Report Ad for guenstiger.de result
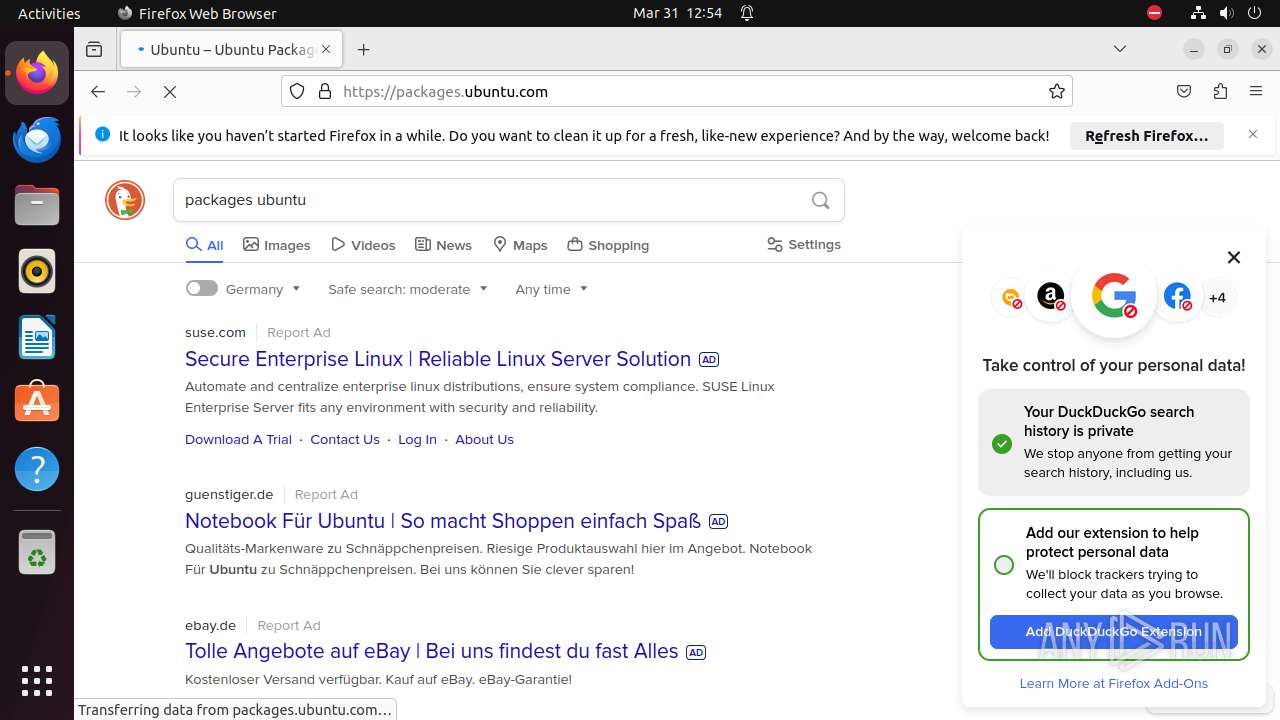This screenshot has width=1280, height=720. [326, 494]
